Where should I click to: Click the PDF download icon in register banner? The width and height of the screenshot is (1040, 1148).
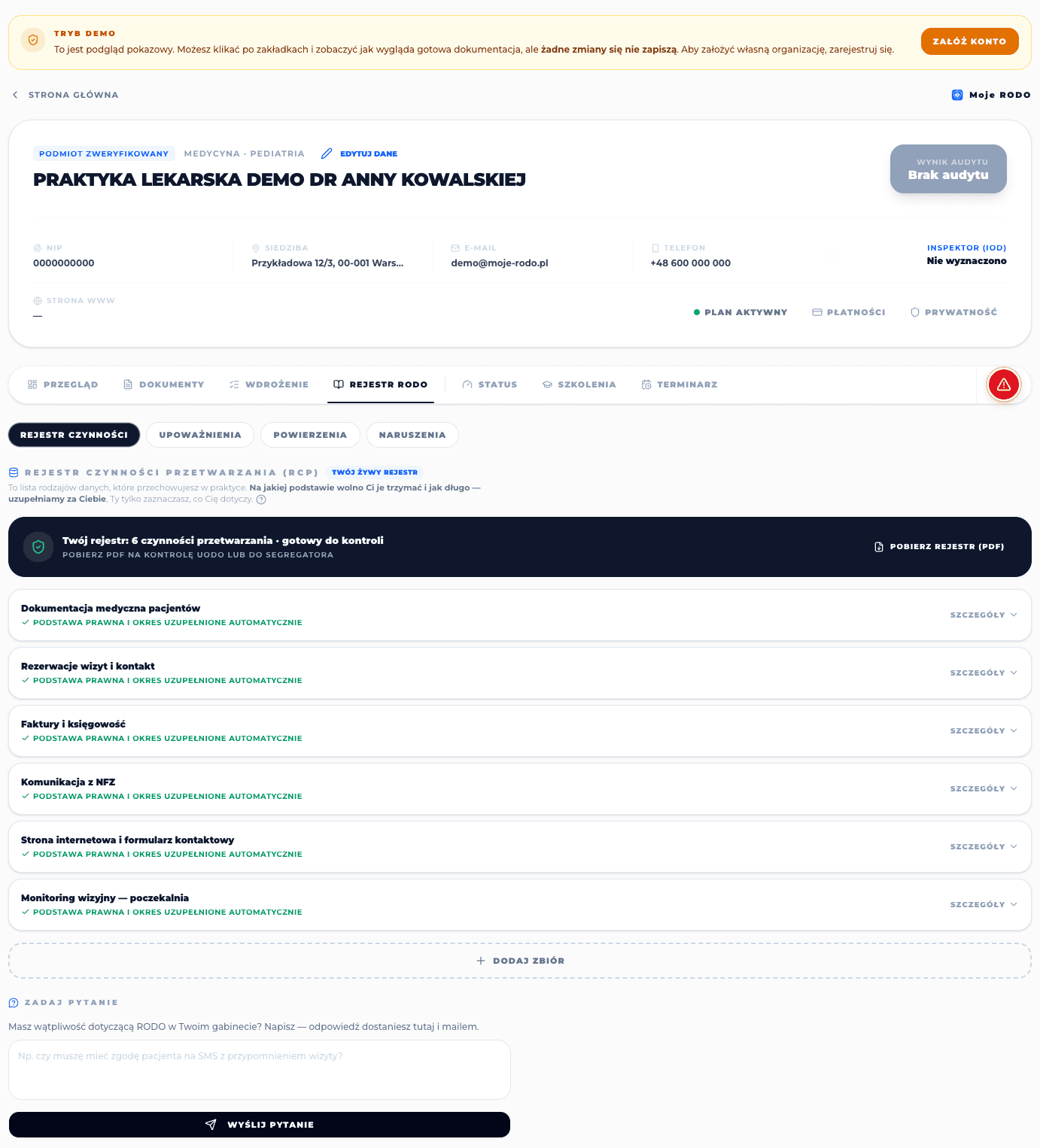click(x=879, y=547)
